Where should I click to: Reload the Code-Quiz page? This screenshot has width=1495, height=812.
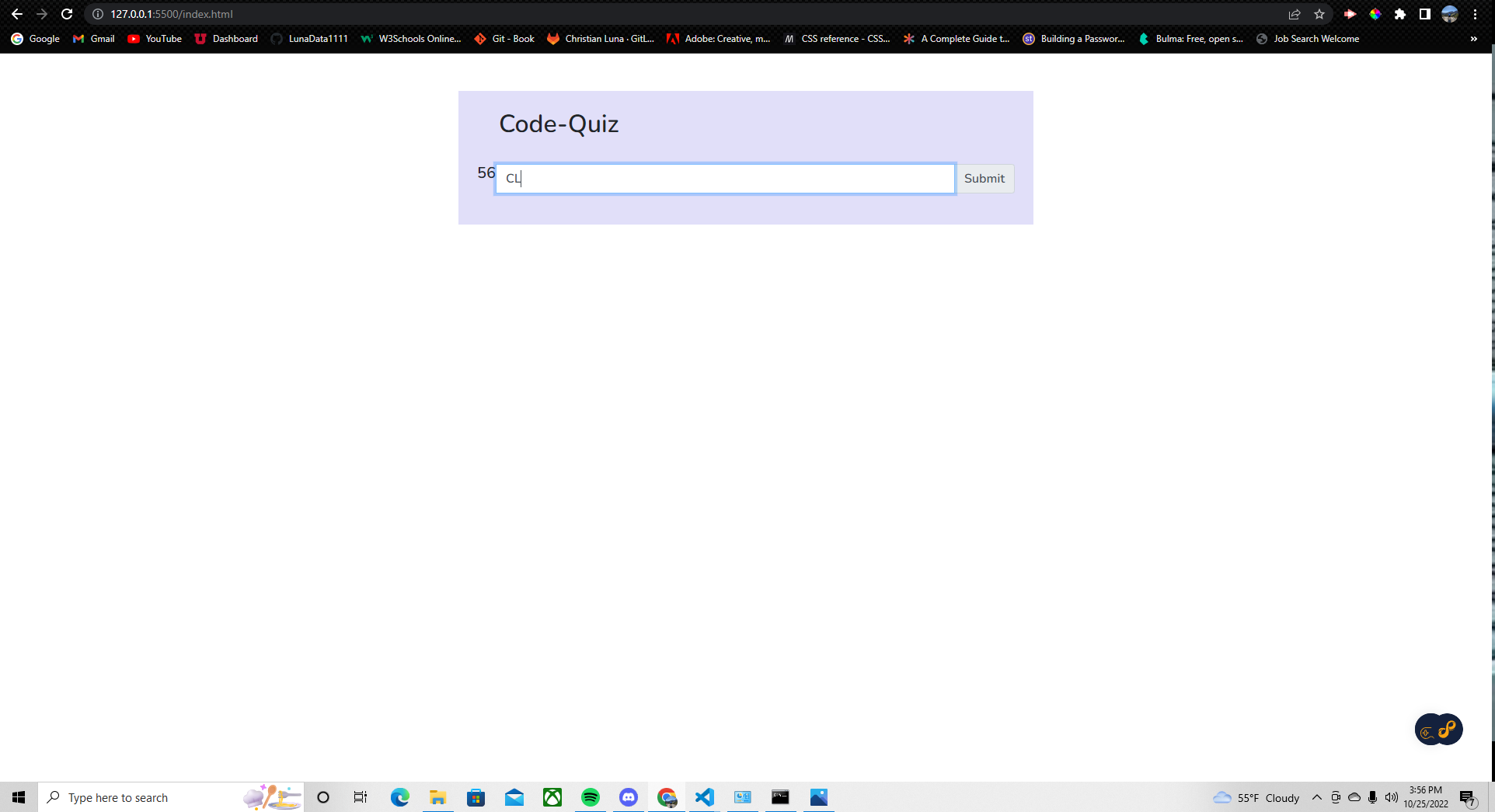(67, 14)
